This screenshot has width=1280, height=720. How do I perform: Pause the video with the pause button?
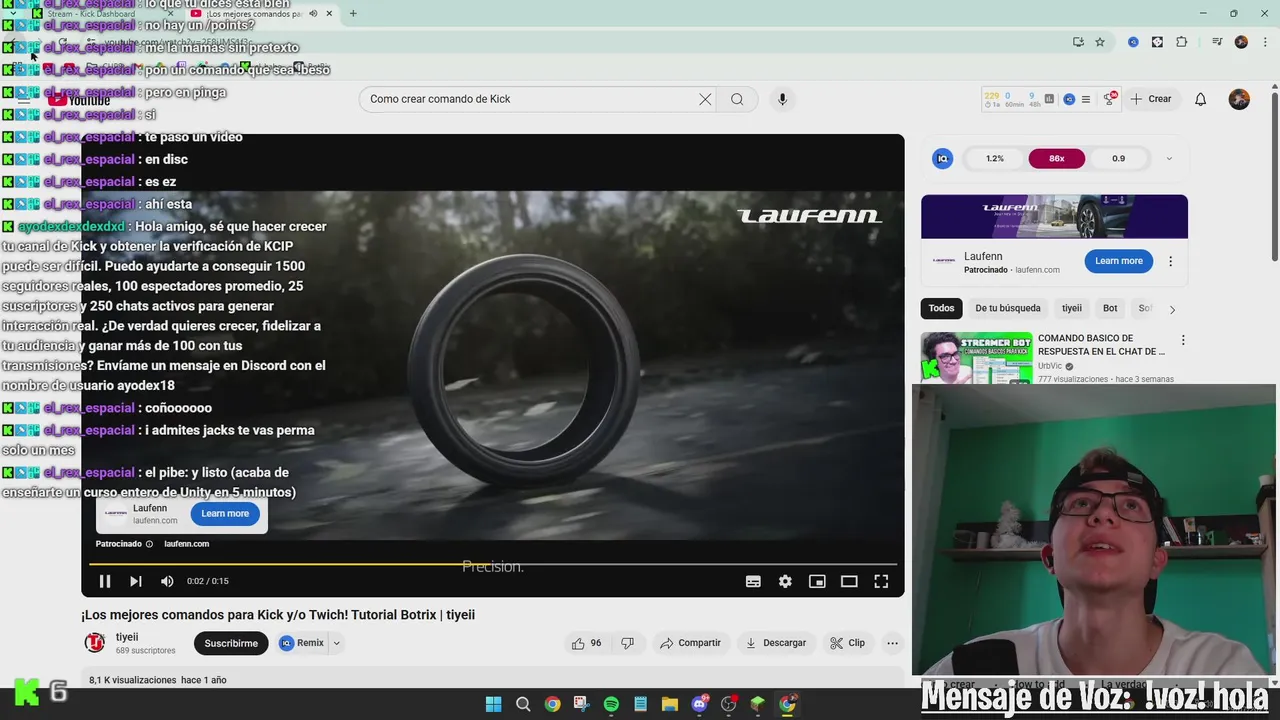105,581
